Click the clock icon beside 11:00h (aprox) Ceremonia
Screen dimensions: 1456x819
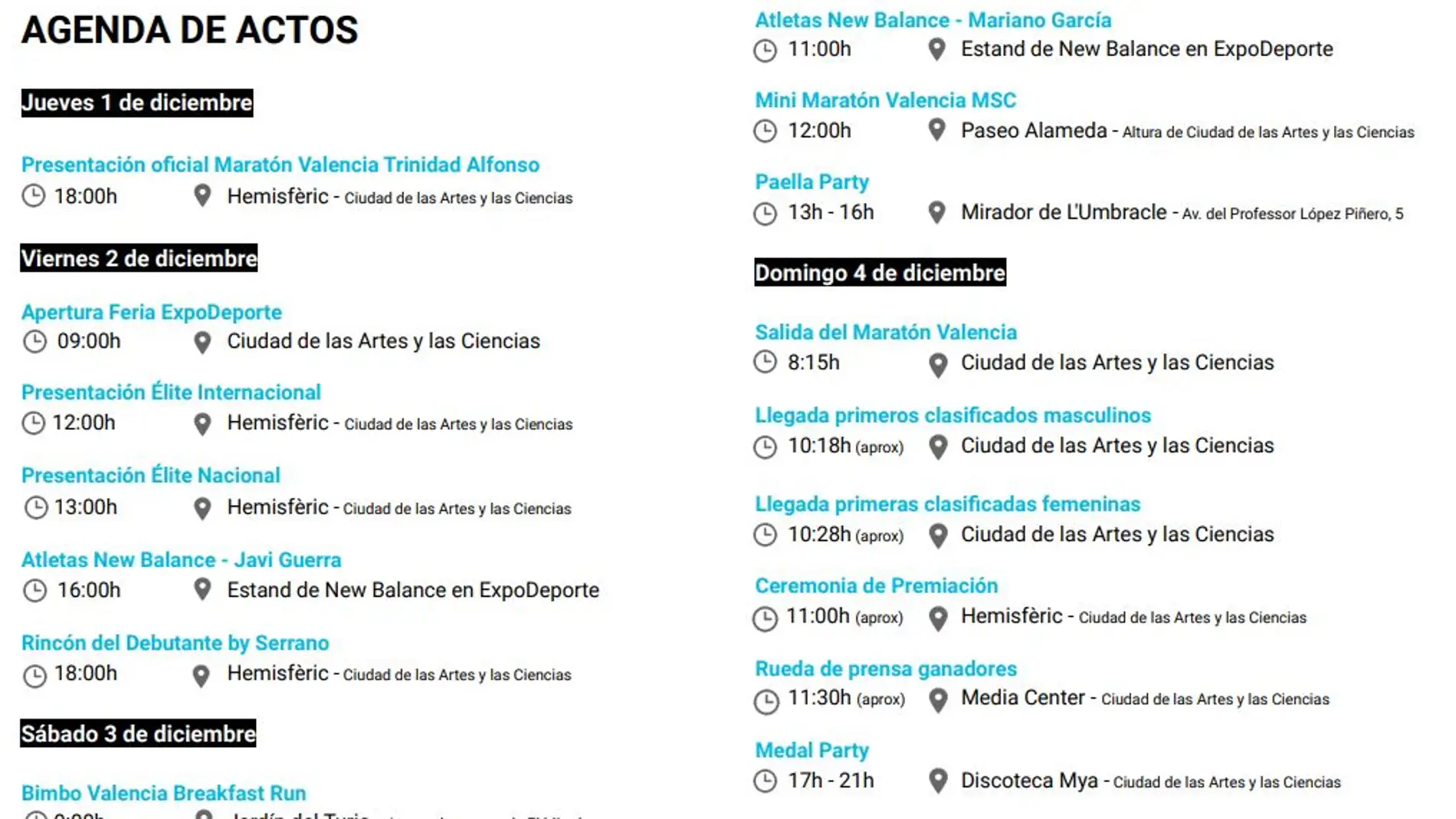coord(765,618)
